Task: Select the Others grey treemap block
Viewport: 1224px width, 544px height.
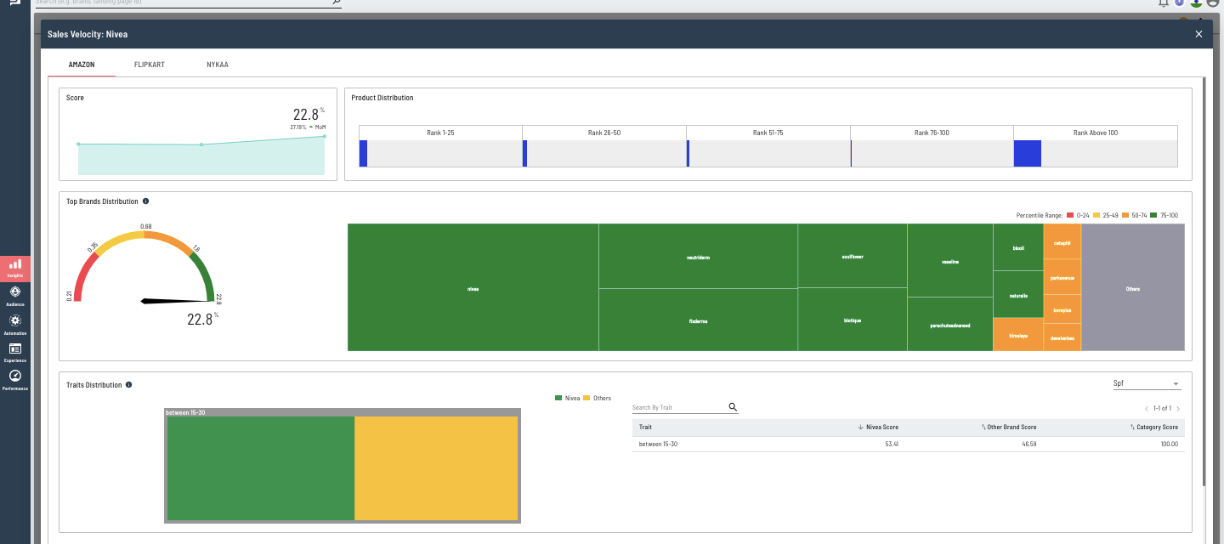Action: pyautogui.click(x=1132, y=288)
